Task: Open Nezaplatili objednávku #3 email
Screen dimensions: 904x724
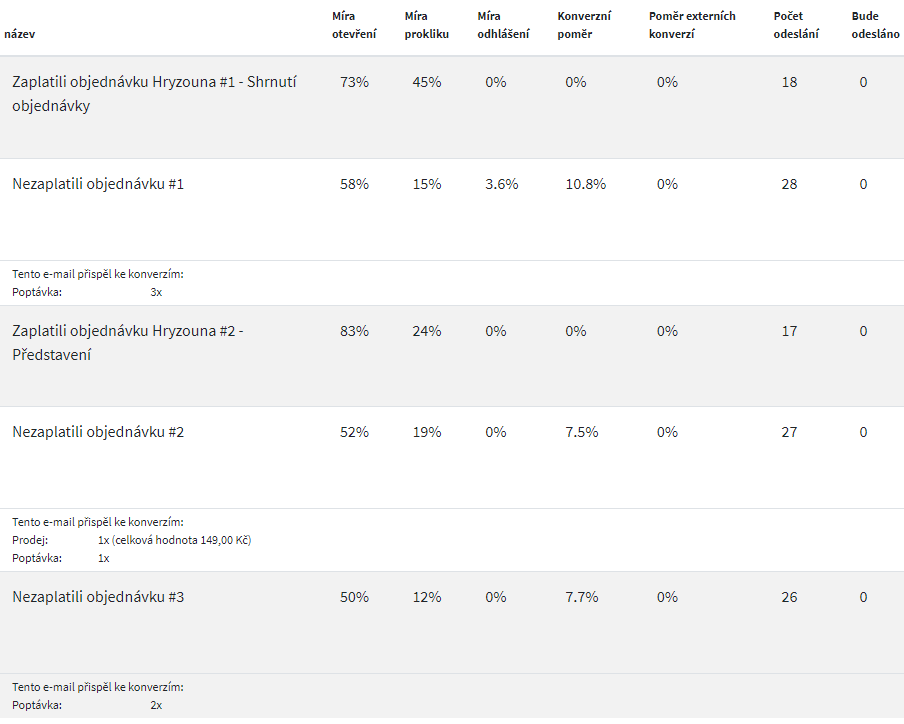Action: [98, 597]
